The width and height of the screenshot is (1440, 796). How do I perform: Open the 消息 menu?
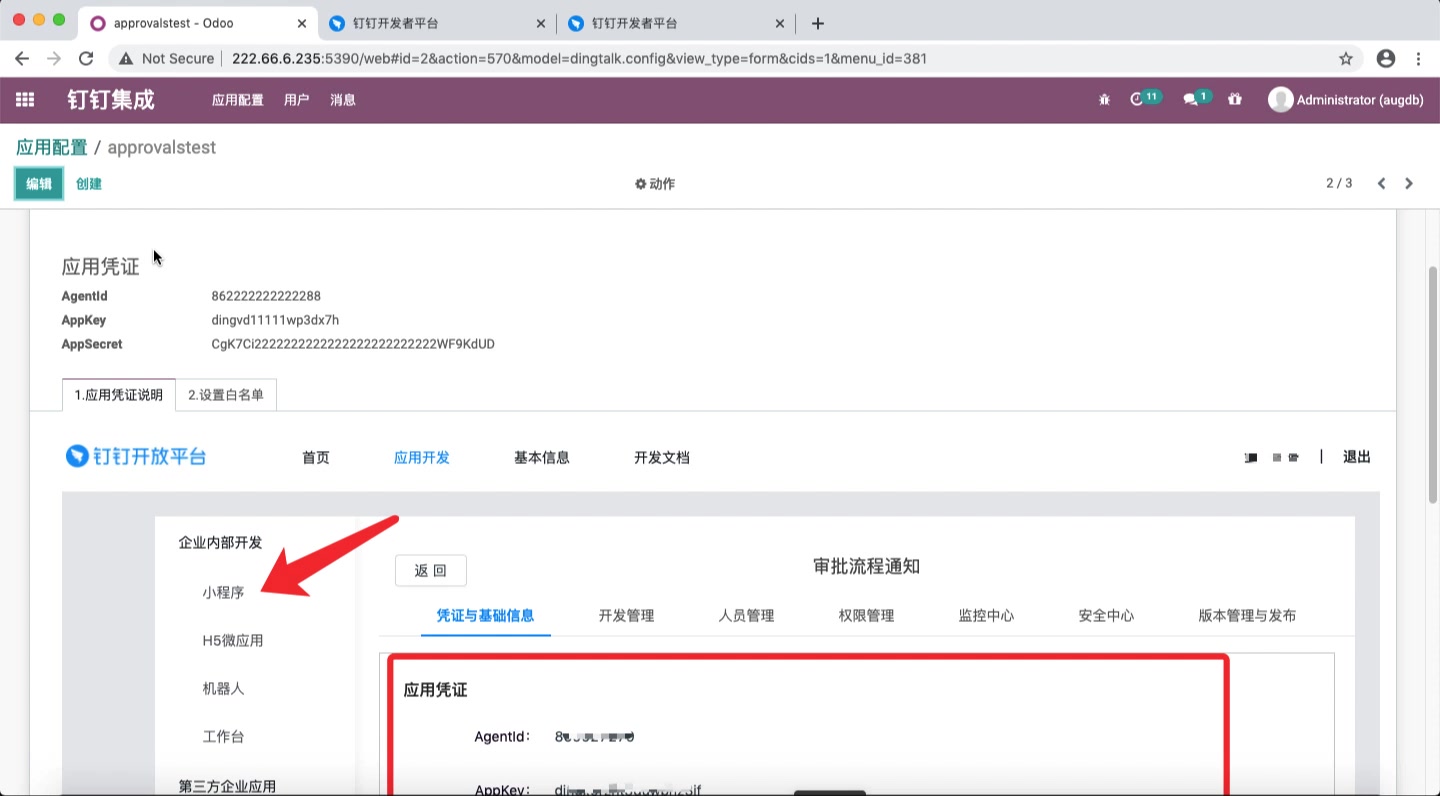click(x=343, y=100)
